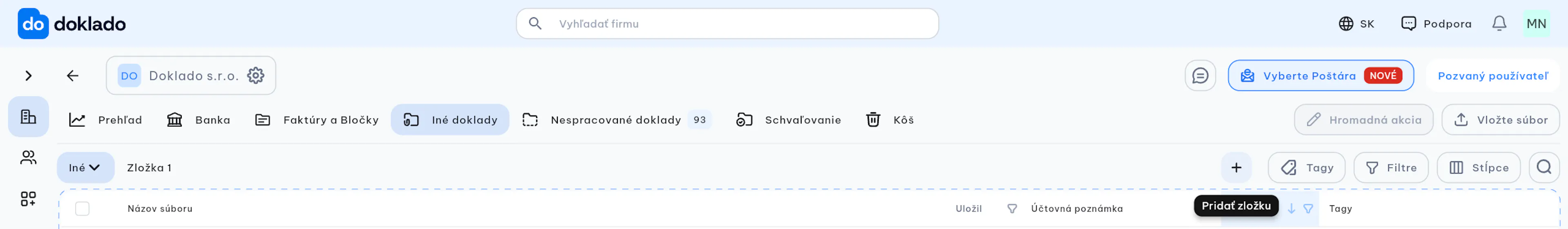Click the Vyberte Poštára button
1568x229 pixels.
pyautogui.click(x=1320, y=76)
